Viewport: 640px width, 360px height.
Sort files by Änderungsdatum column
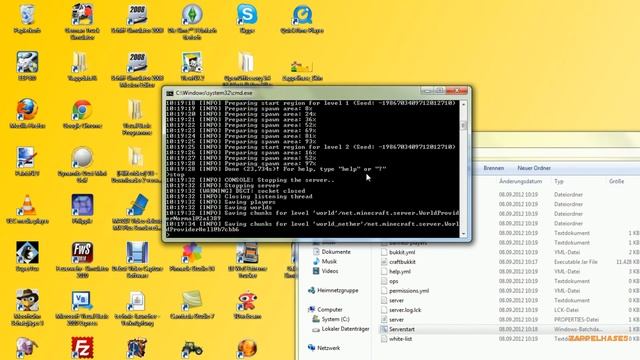(x=520, y=181)
